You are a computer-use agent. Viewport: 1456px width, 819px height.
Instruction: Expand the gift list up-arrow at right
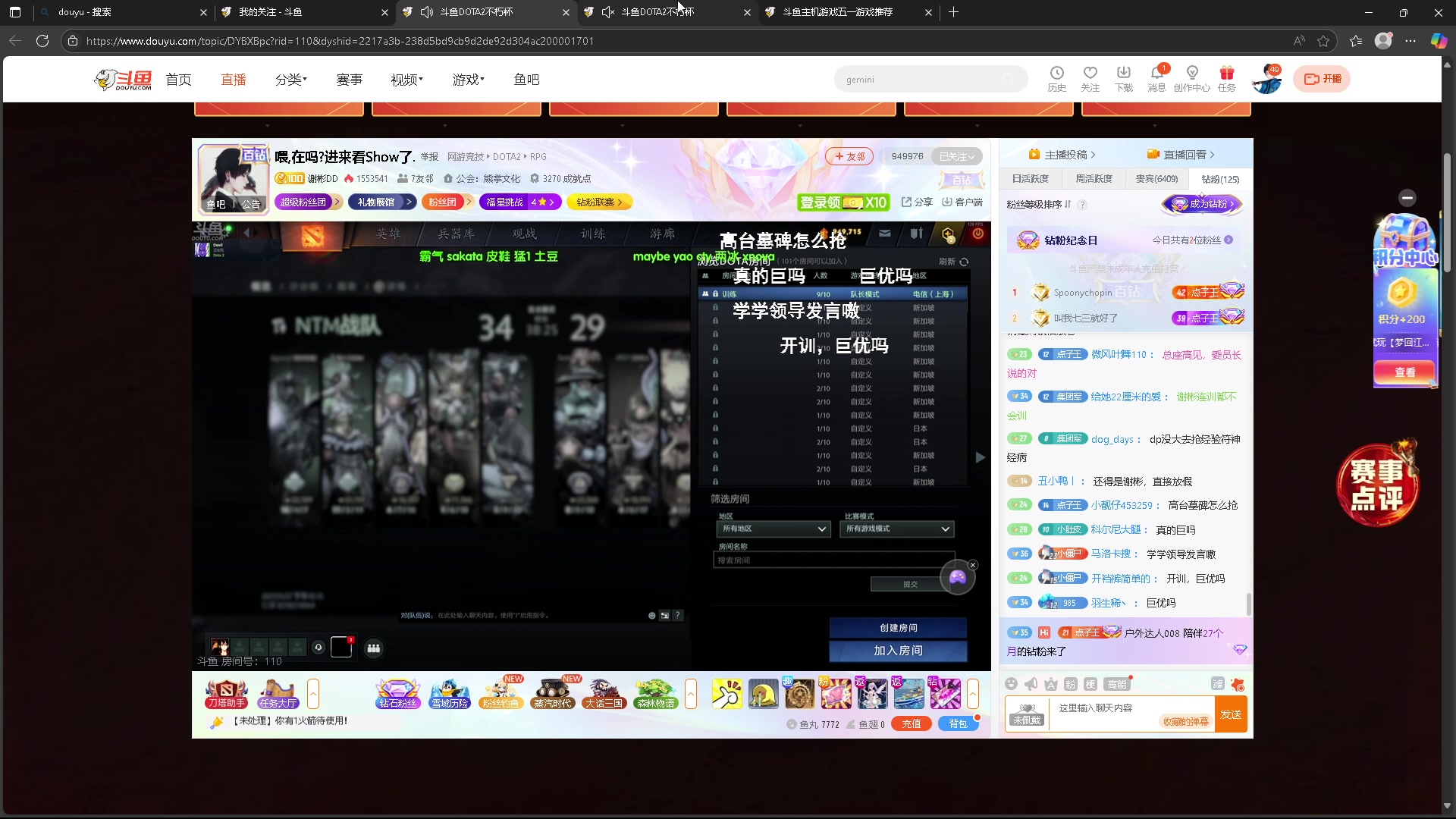click(x=973, y=693)
